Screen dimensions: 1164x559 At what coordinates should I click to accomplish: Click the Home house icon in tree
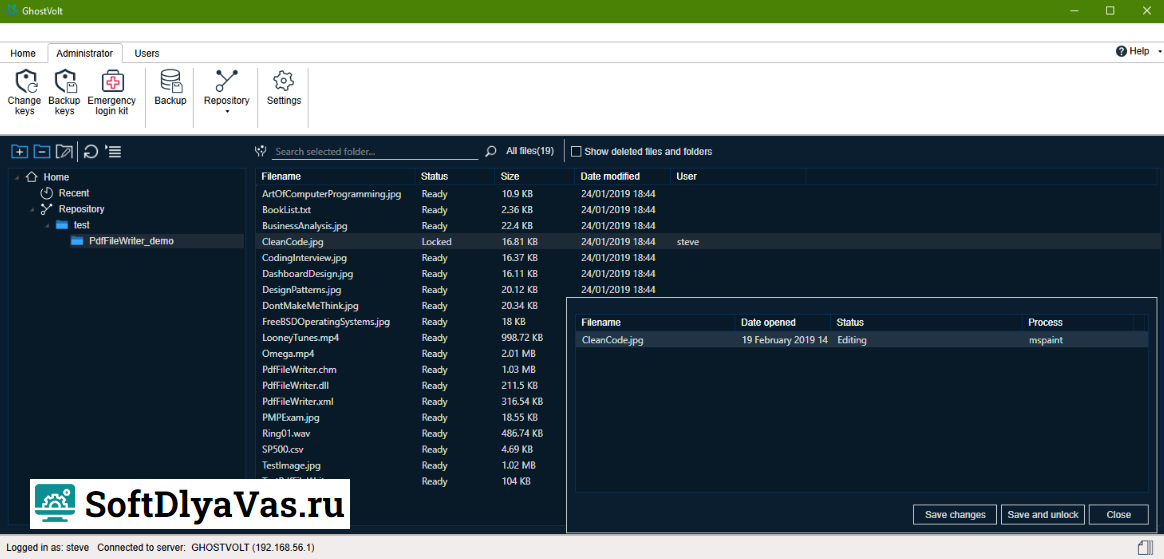(x=31, y=177)
